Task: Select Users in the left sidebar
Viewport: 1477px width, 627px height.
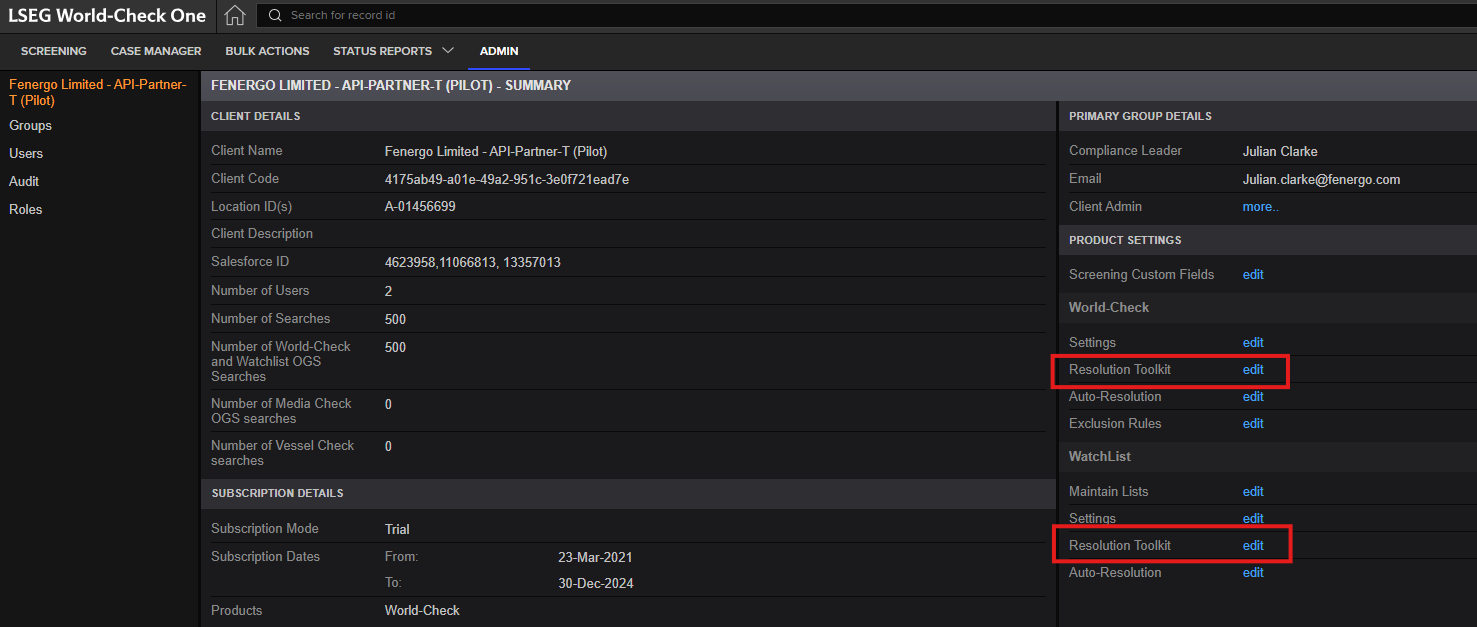Action: [26, 153]
